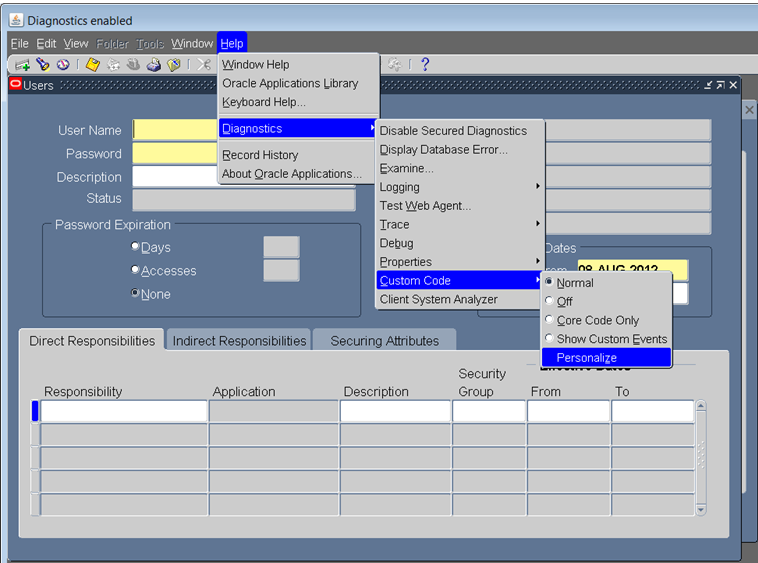Screen dimensions: 758x563
Task: Click the Password input field
Action: pos(175,154)
